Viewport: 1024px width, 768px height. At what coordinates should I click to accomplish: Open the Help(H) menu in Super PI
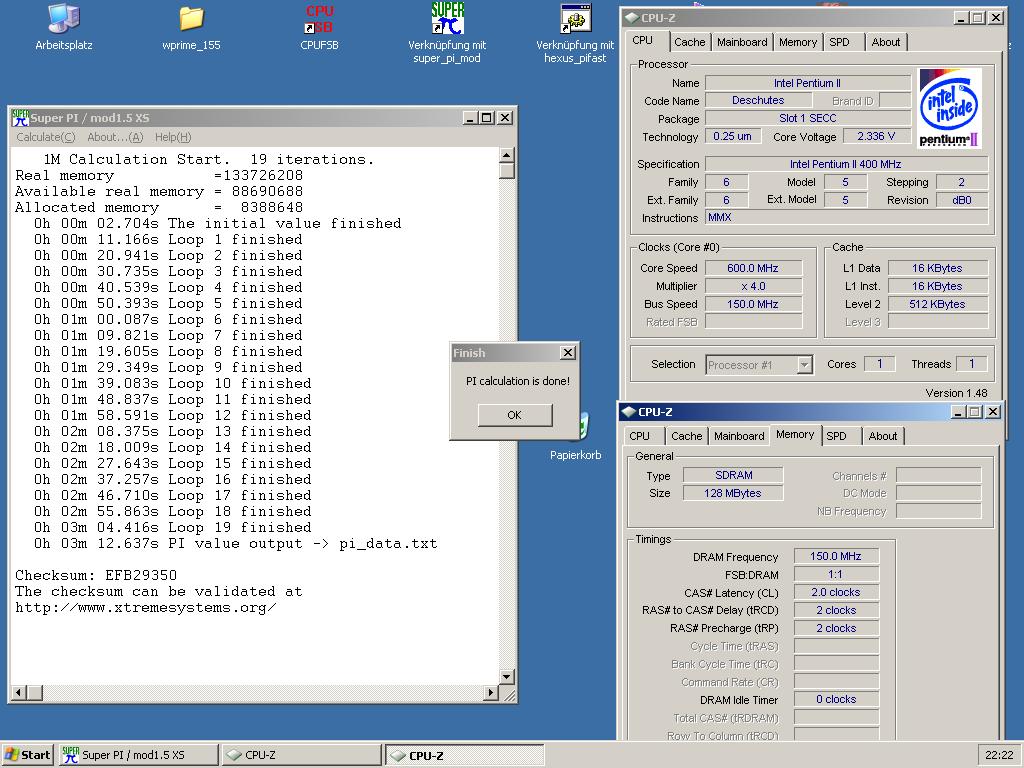173,137
